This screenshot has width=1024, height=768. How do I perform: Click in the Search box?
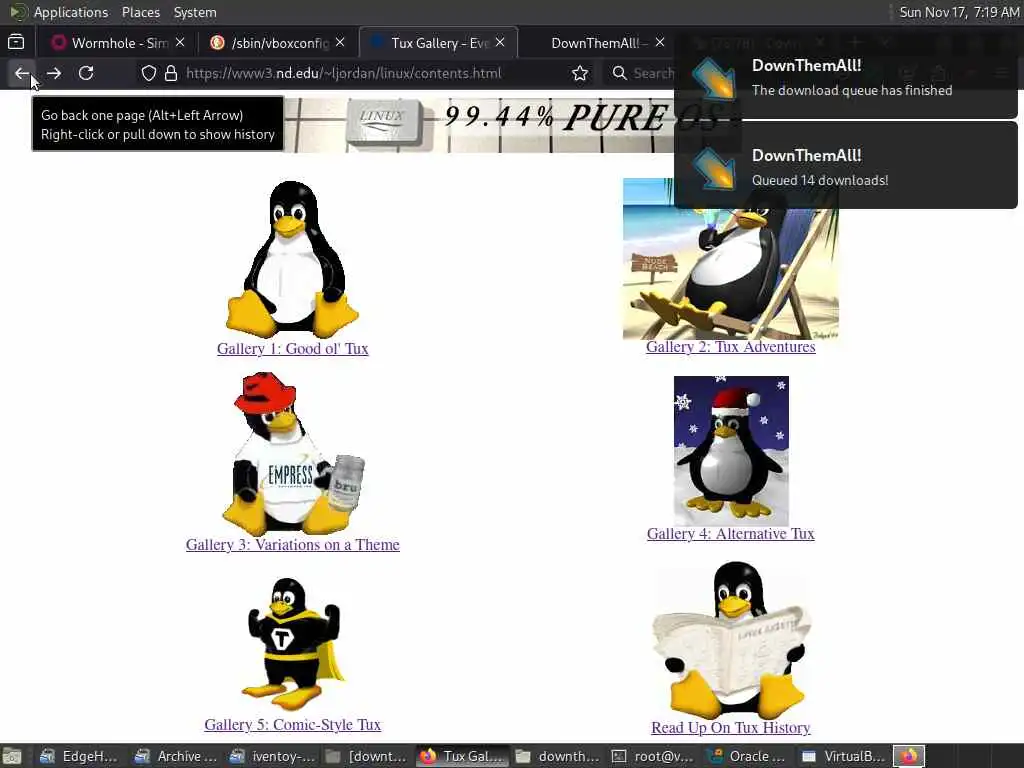click(x=653, y=73)
